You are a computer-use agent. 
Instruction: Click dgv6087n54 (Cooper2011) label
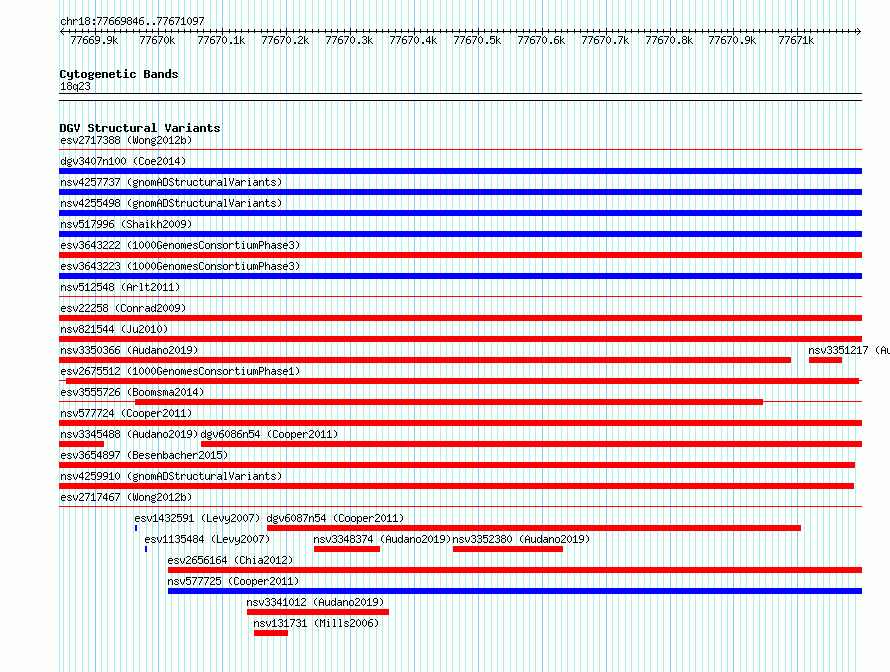coord(335,518)
